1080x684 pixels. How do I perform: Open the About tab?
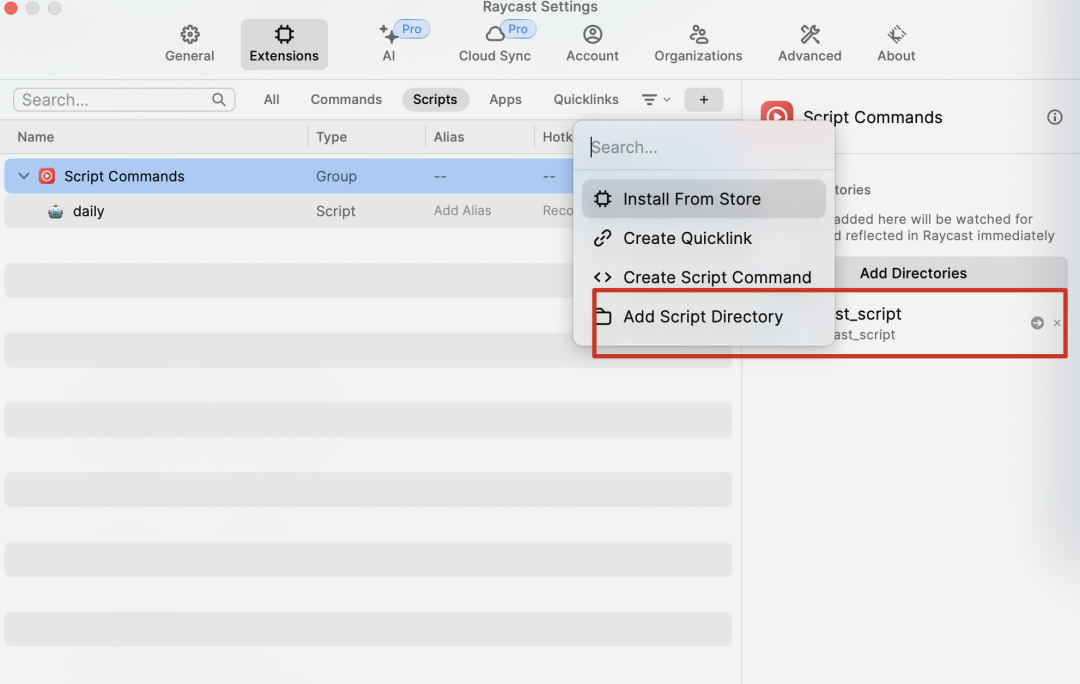(896, 44)
